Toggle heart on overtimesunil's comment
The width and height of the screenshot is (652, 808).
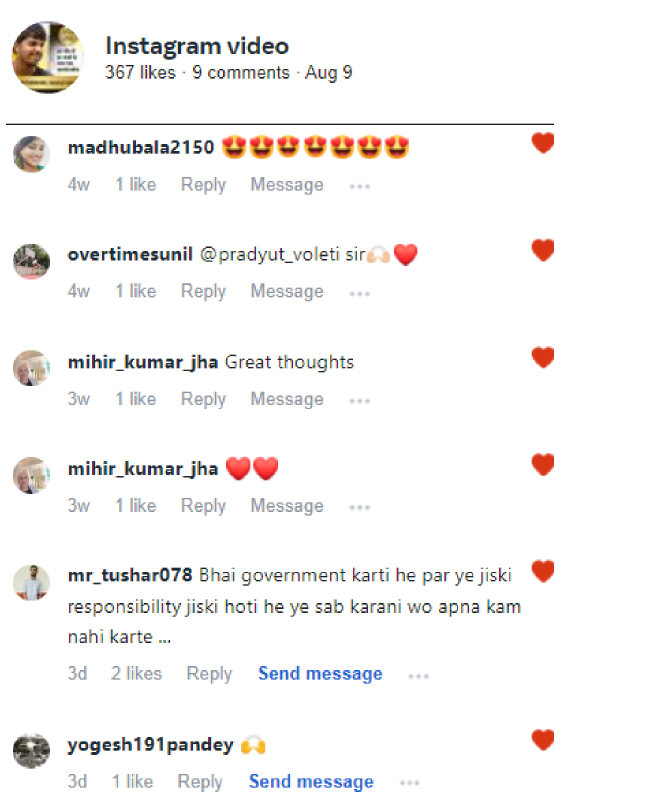coord(543,250)
